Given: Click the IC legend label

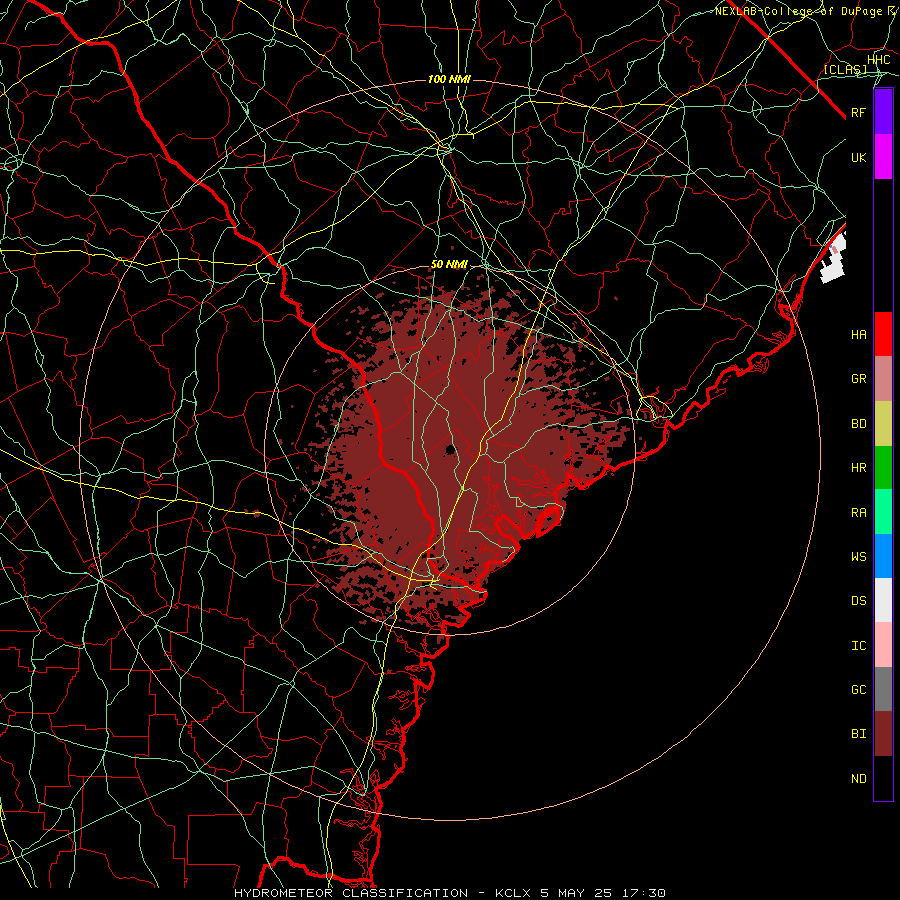Looking at the screenshot, I should [858, 646].
